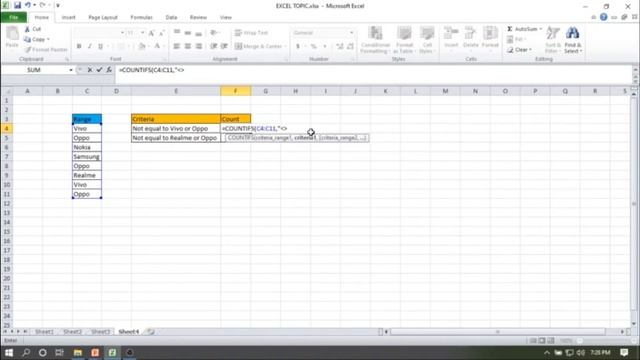Open Format as Table gallery

[x=404, y=39]
